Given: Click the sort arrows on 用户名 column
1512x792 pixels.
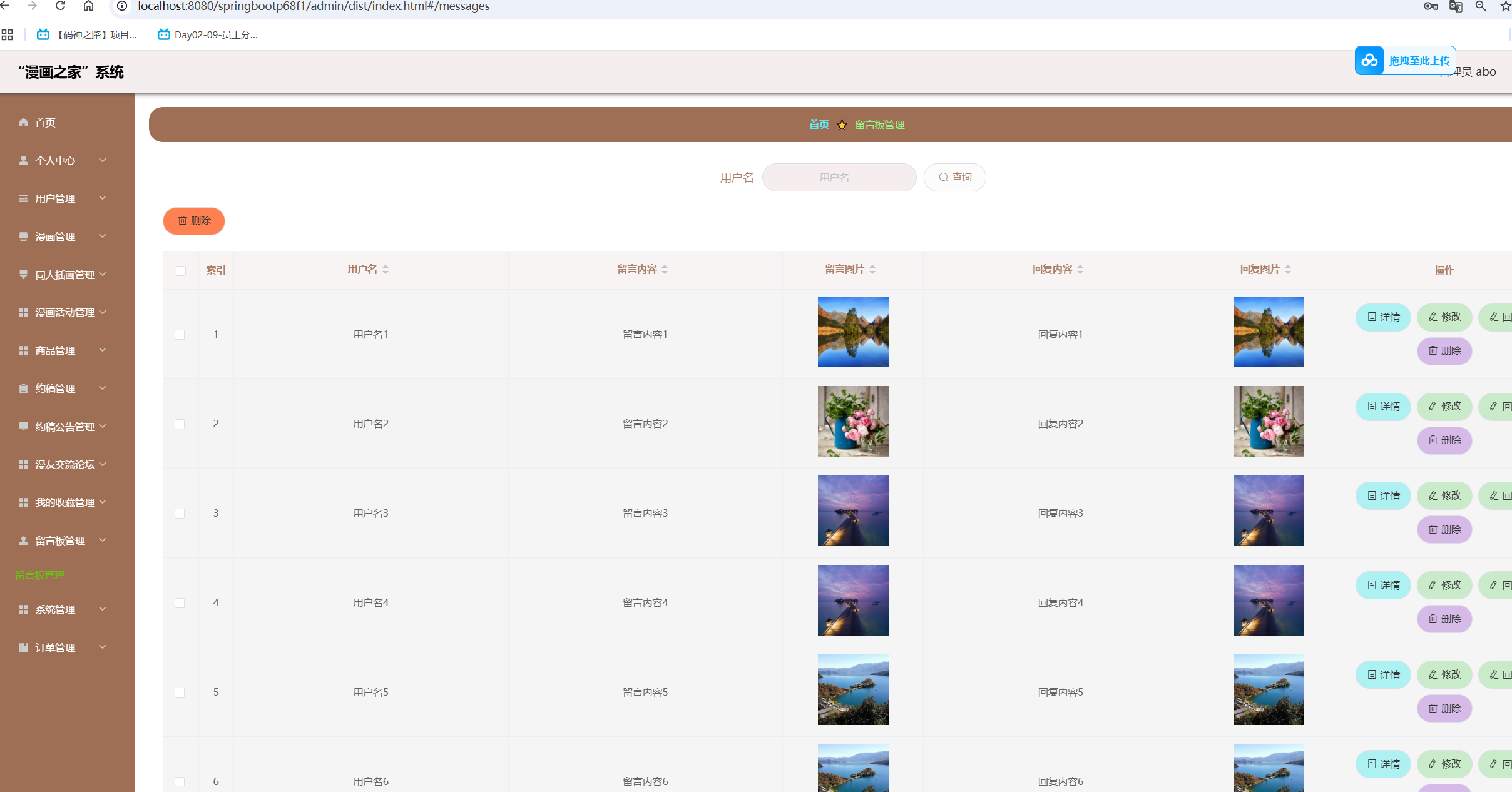Looking at the screenshot, I should point(386,270).
